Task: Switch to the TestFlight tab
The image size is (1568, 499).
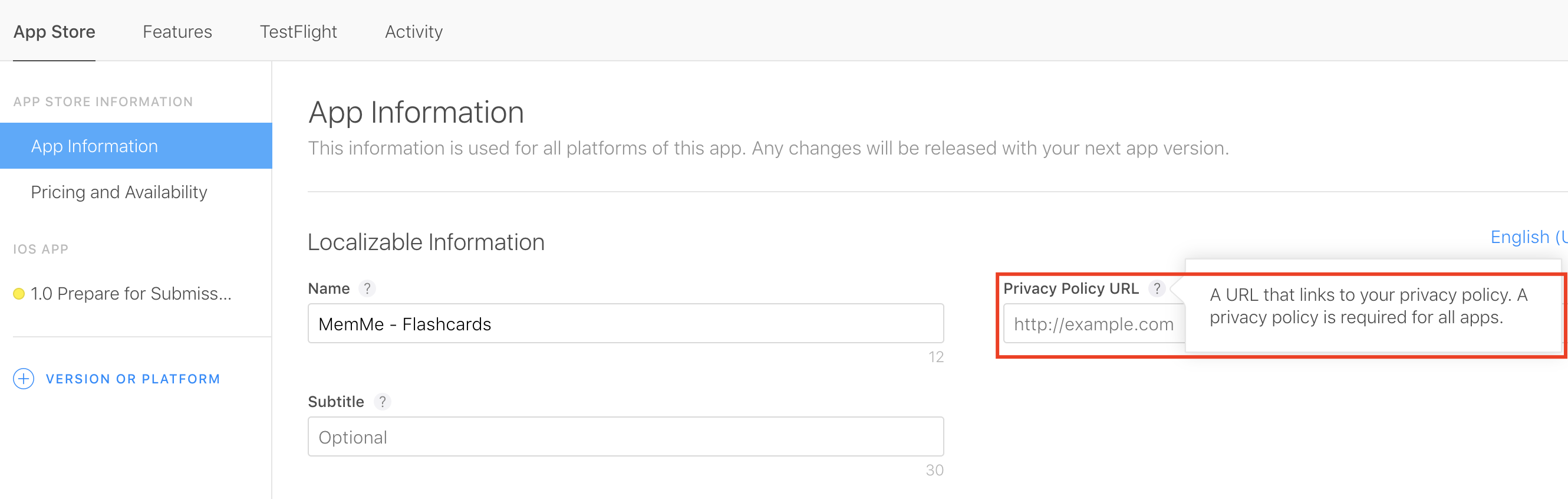Action: point(298,32)
